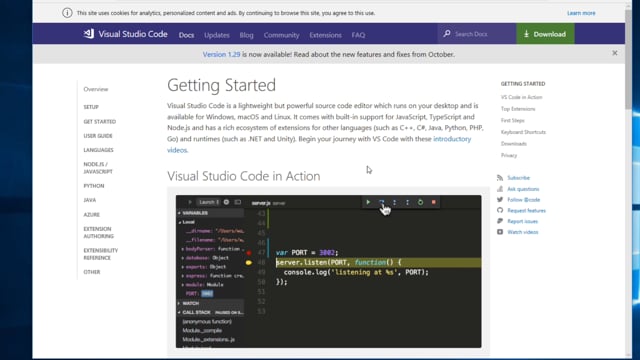Click the GitHub Request features icon
Viewport: 640px width, 360px height.
pos(500,210)
